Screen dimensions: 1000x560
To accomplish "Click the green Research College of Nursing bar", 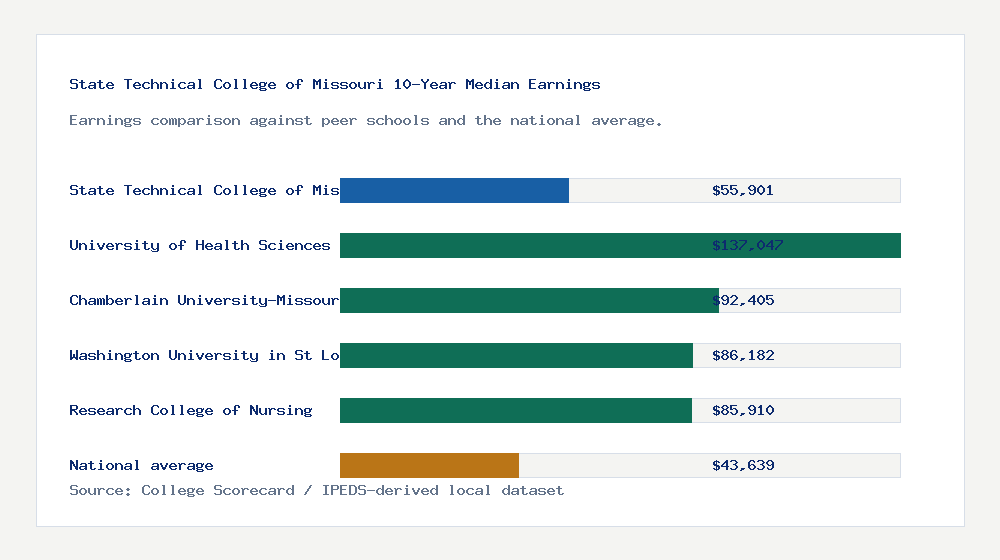I will coord(515,411).
